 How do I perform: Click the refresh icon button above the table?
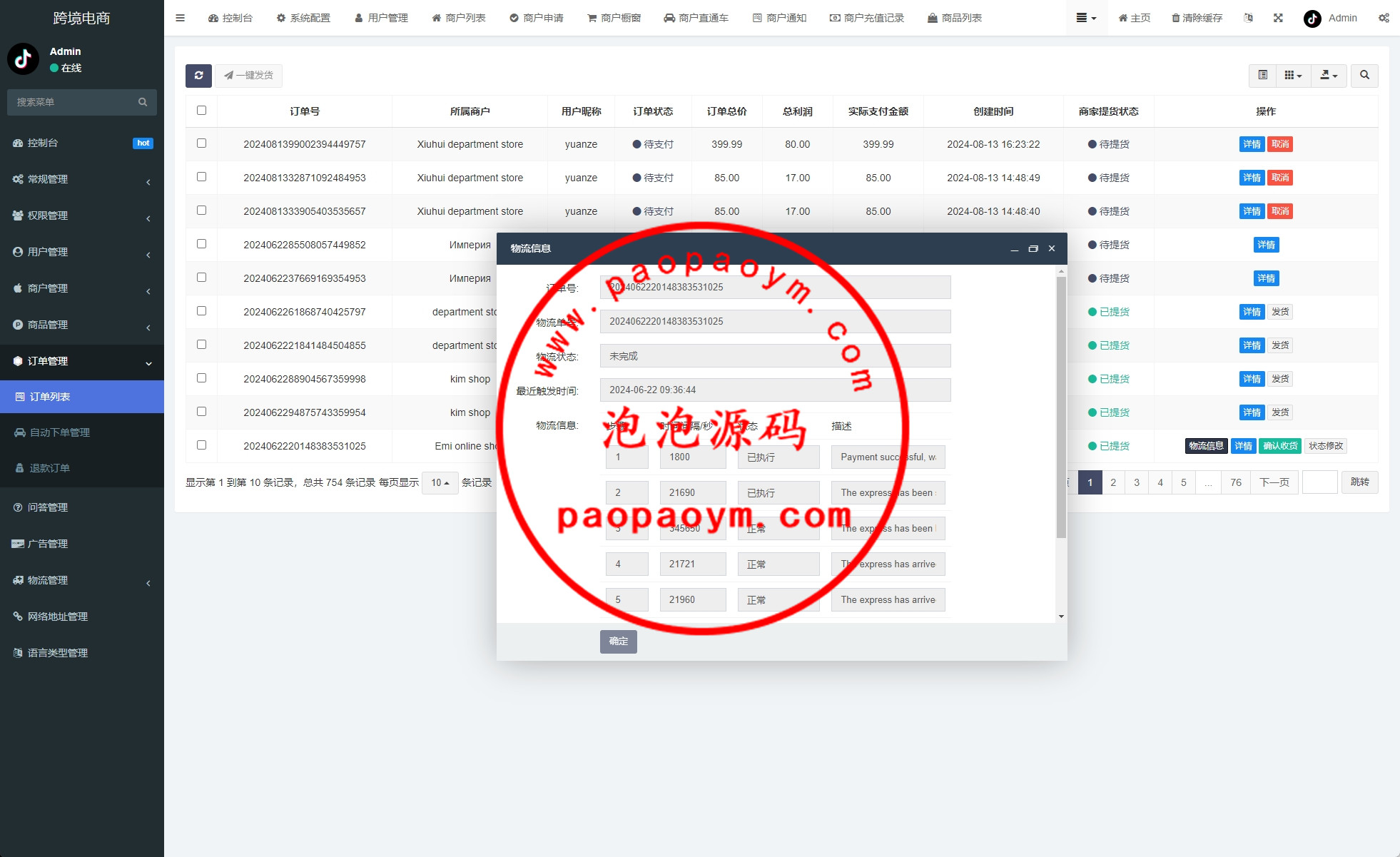198,76
